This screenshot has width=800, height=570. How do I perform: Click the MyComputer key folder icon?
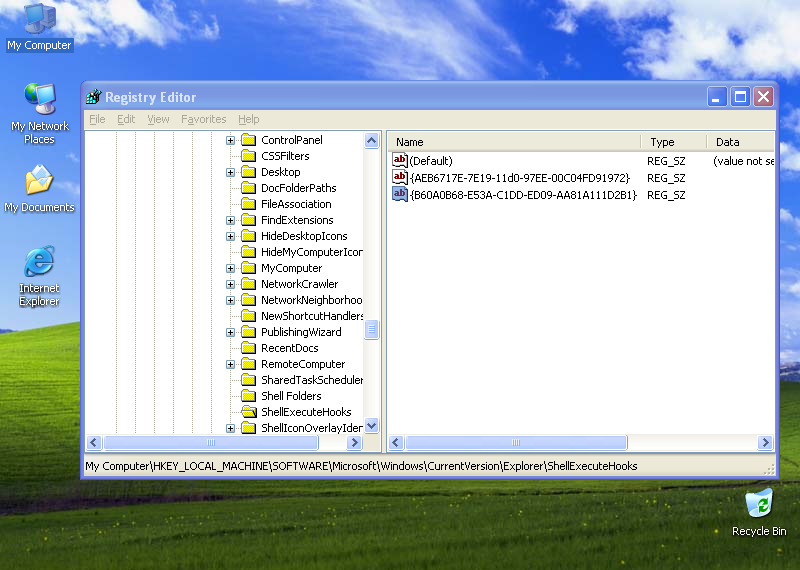[x=248, y=268]
